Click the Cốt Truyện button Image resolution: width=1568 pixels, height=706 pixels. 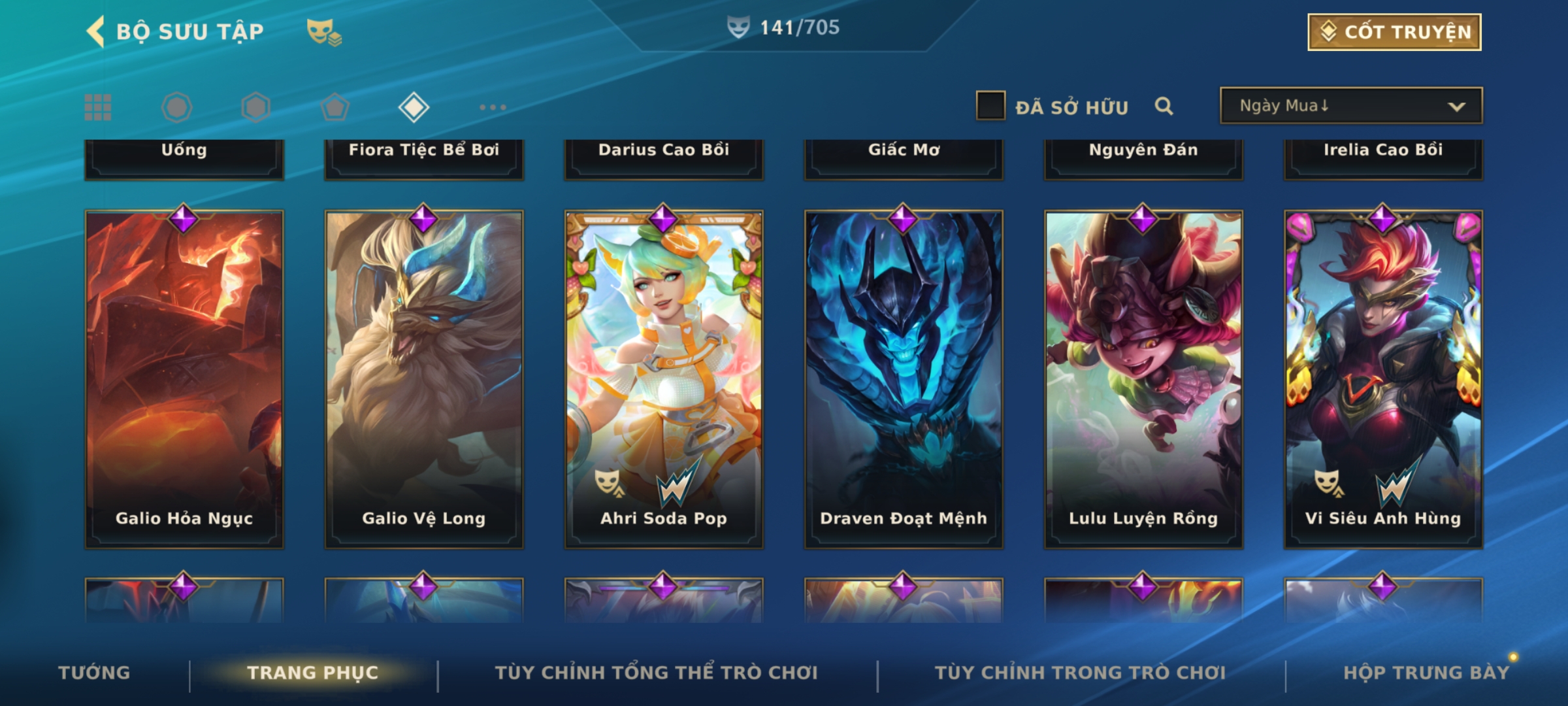coord(1394,32)
